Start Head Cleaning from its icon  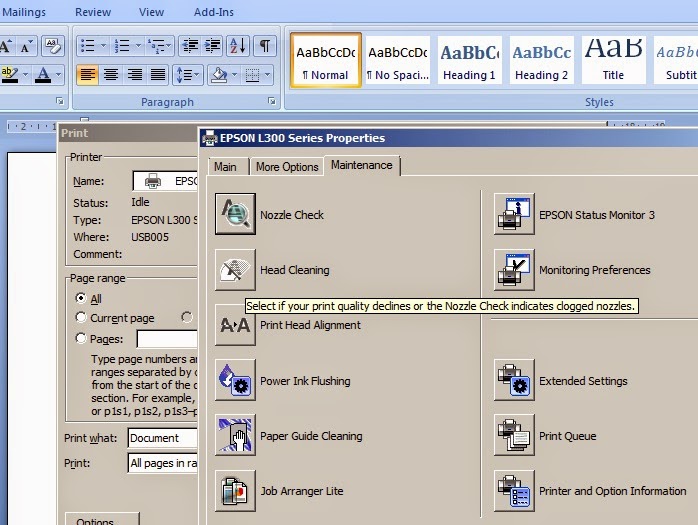(235, 270)
